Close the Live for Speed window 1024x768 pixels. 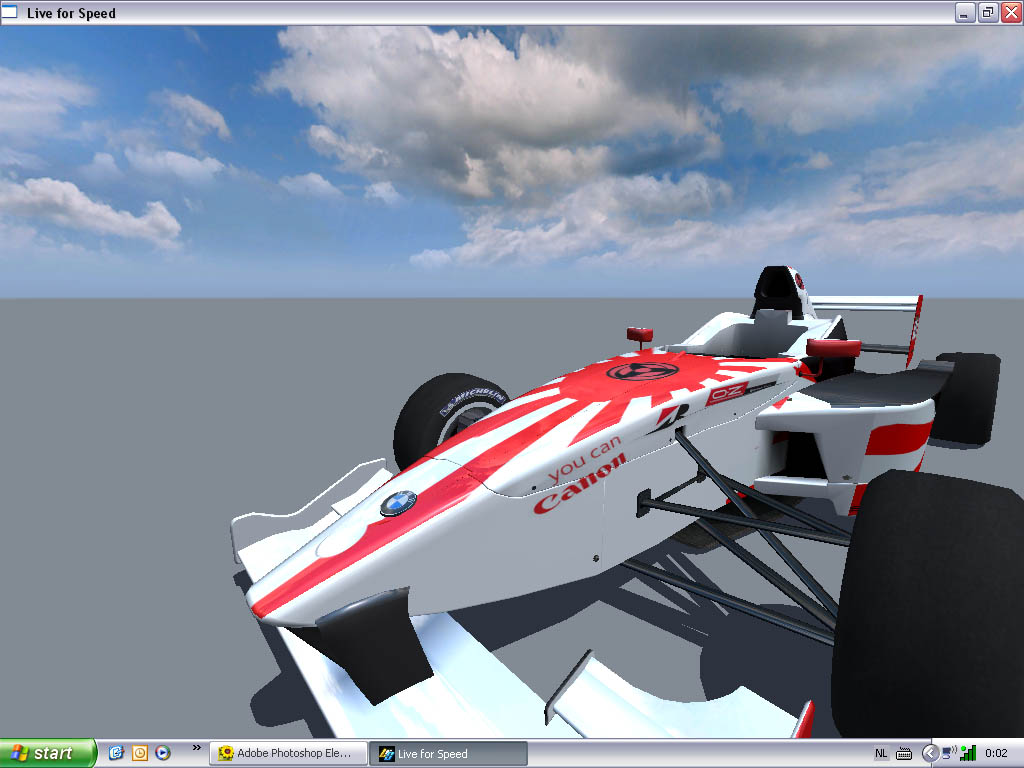point(1011,12)
